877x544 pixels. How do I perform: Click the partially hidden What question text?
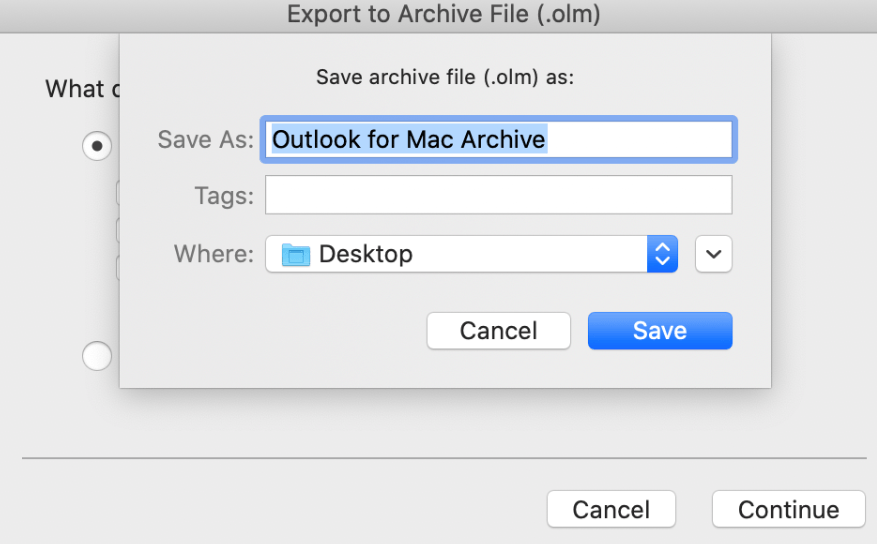pos(76,89)
